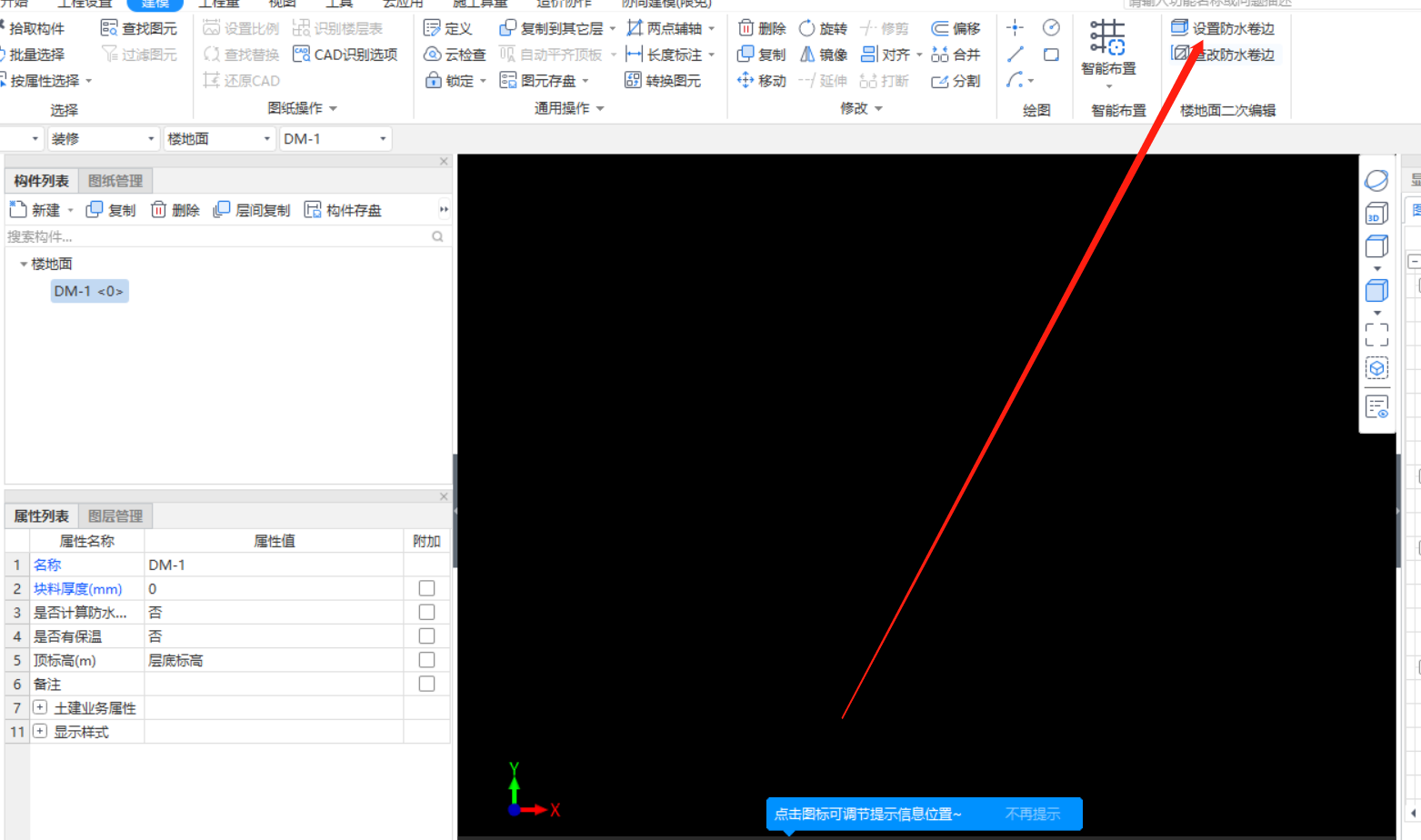Image resolution: width=1421 pixels, height=840 pixels.
Task: Tick the 附加 checkbox for 是否计算防水
Action: pos(426,612)
